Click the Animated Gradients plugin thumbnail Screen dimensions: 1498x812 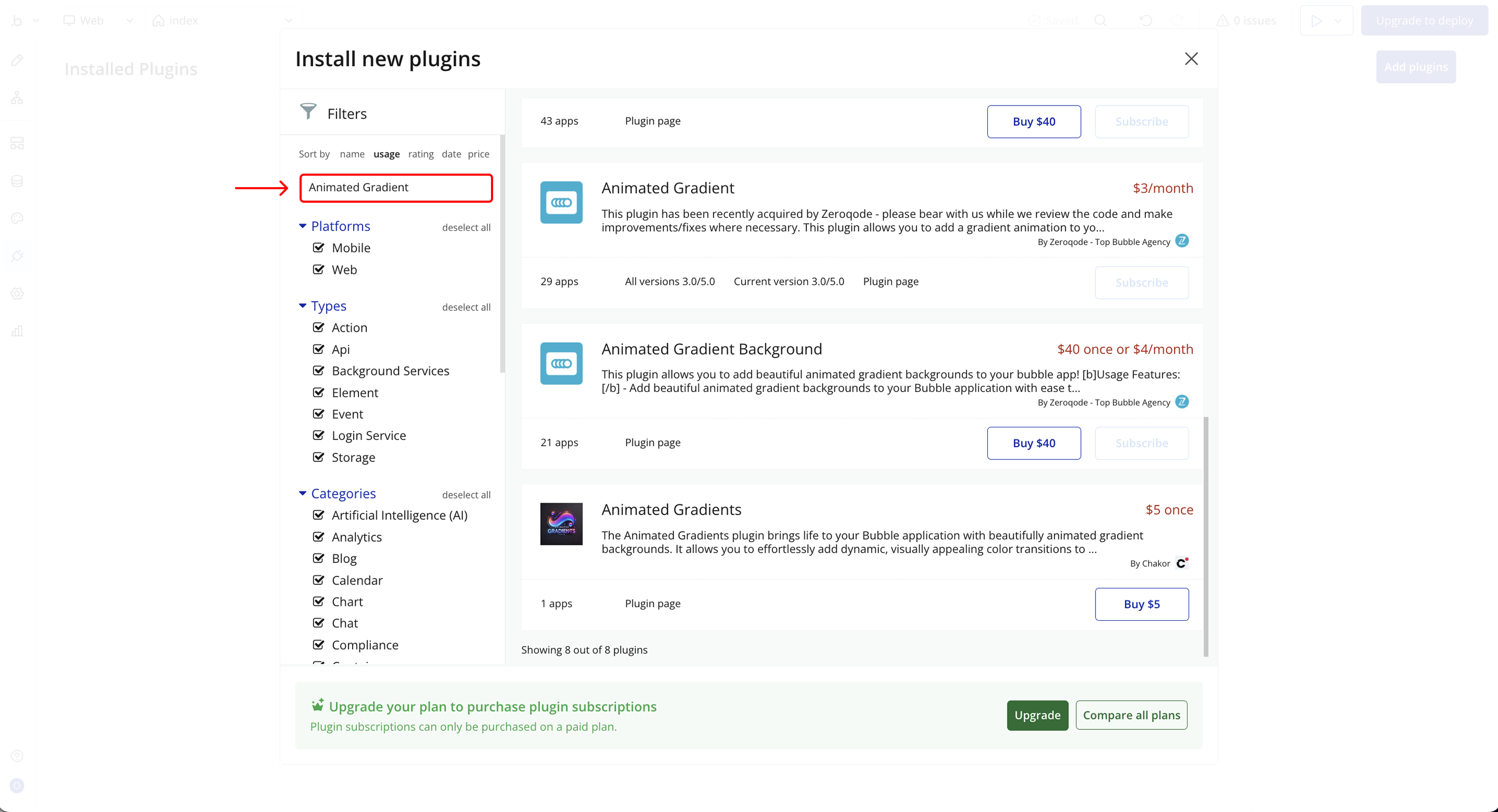[x=561, y=523]
